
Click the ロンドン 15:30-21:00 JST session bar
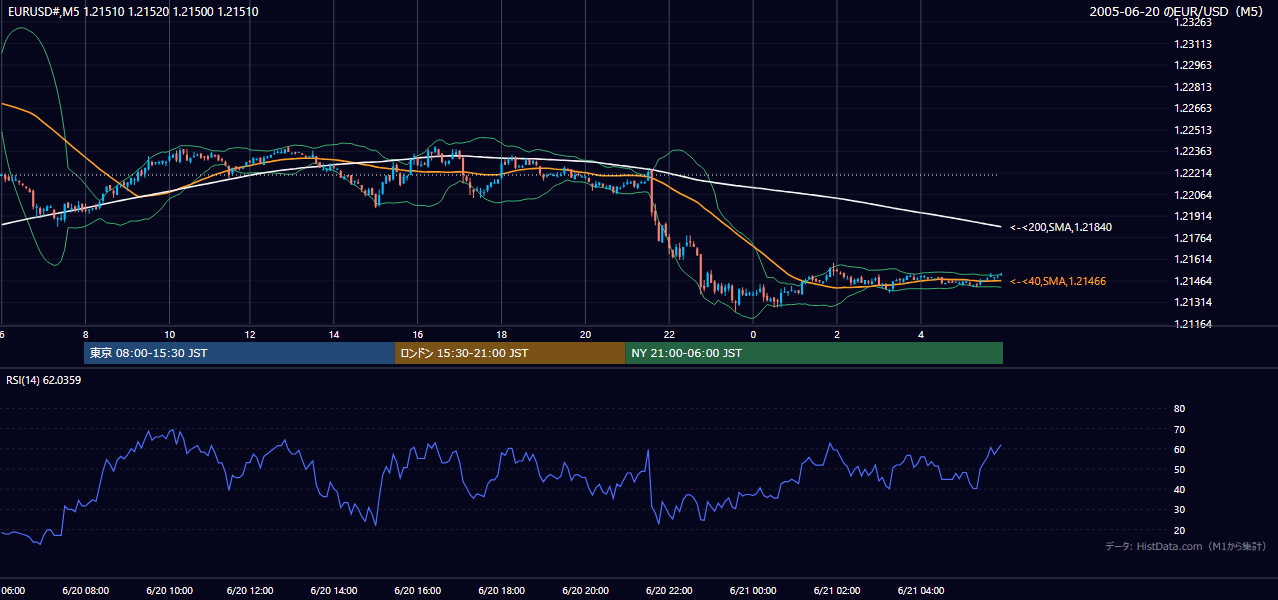point(510,353)
